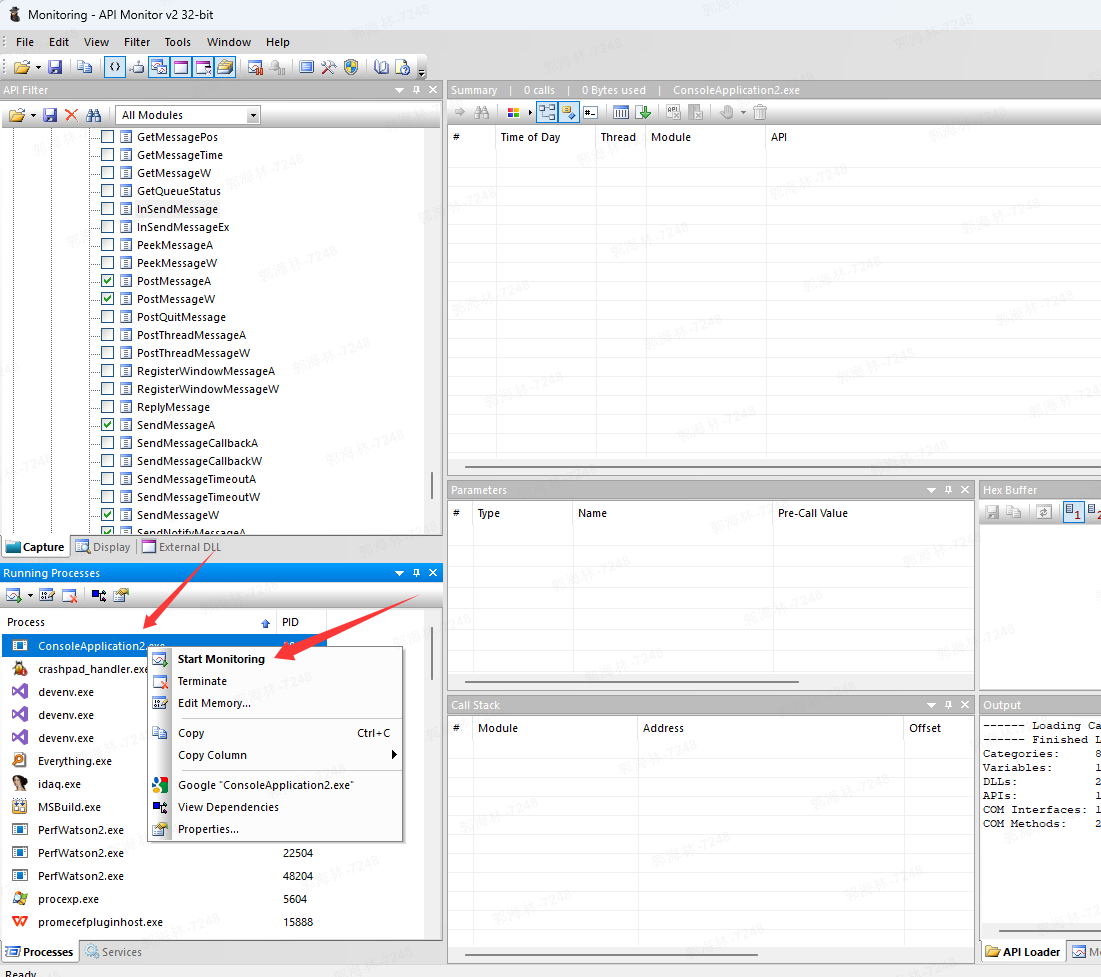Open the File menu
The width and height of the screenshot is (1101, 977).
coord(25,42)
